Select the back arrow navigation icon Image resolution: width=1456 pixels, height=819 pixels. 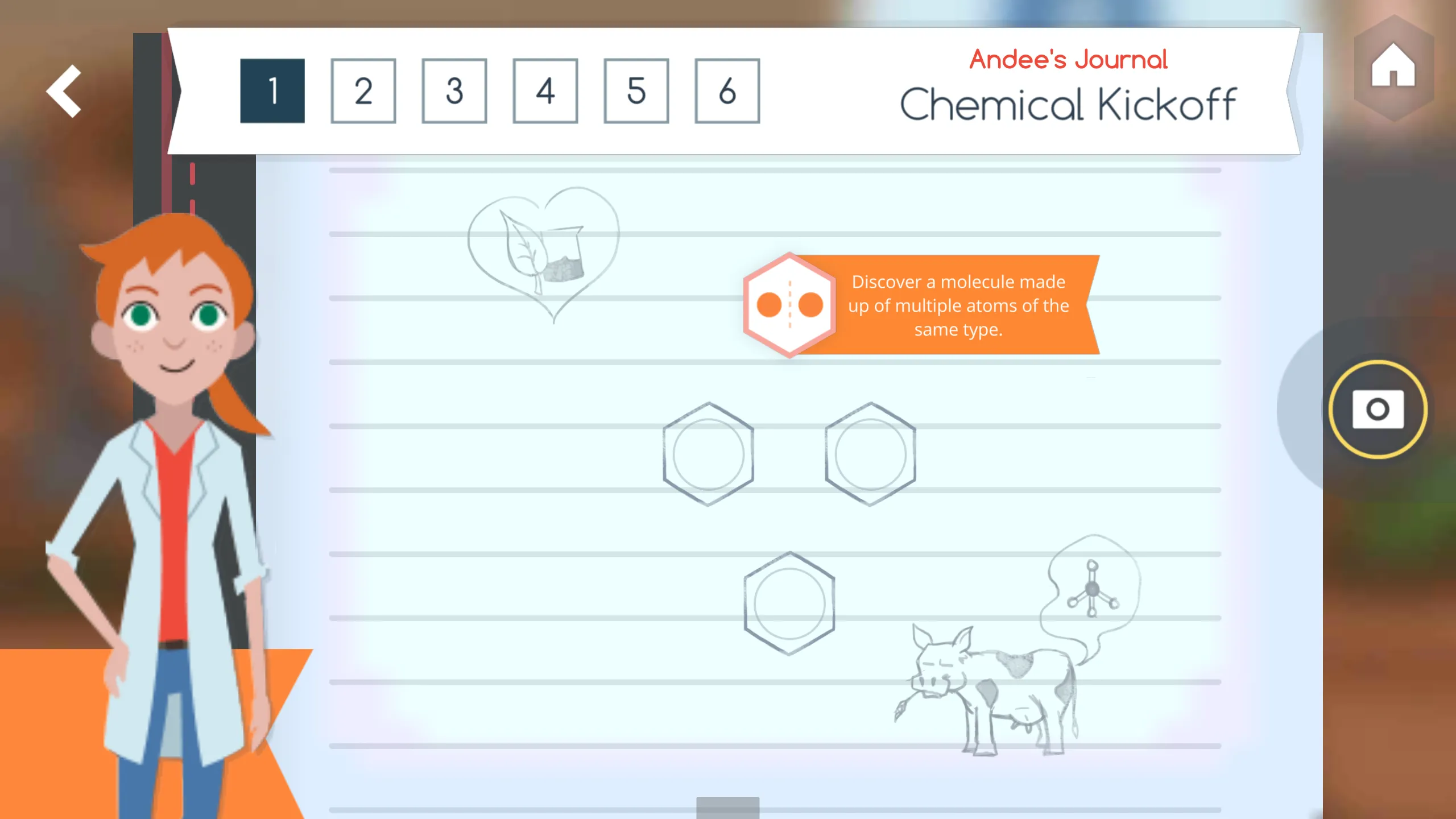pos(63,91)
